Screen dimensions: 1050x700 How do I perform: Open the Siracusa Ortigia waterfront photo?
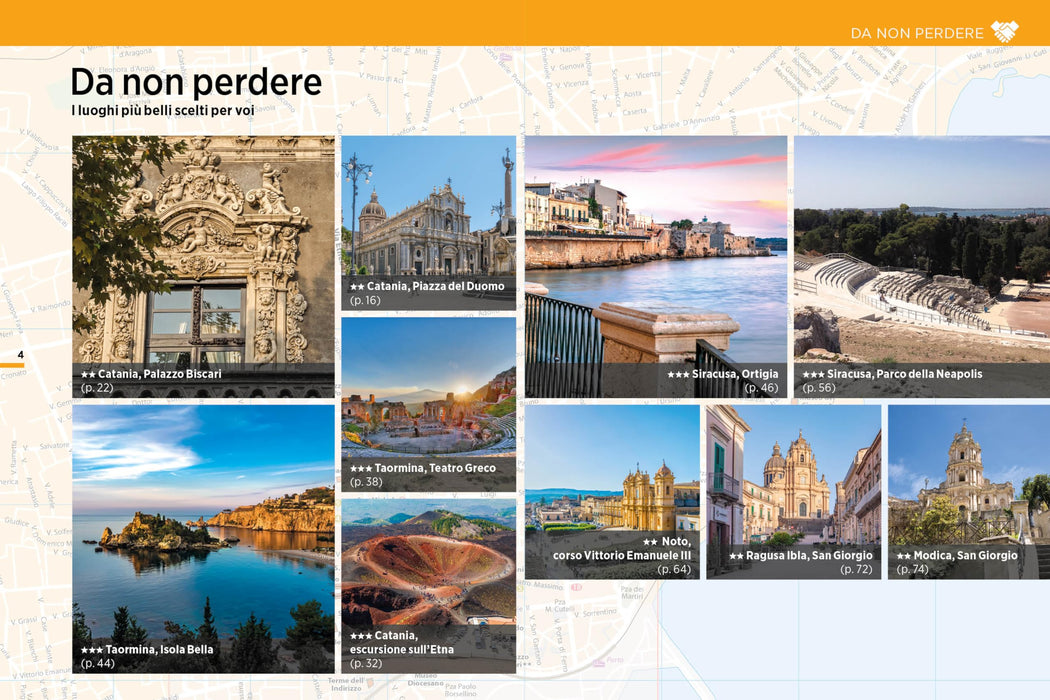click(656, 267)
